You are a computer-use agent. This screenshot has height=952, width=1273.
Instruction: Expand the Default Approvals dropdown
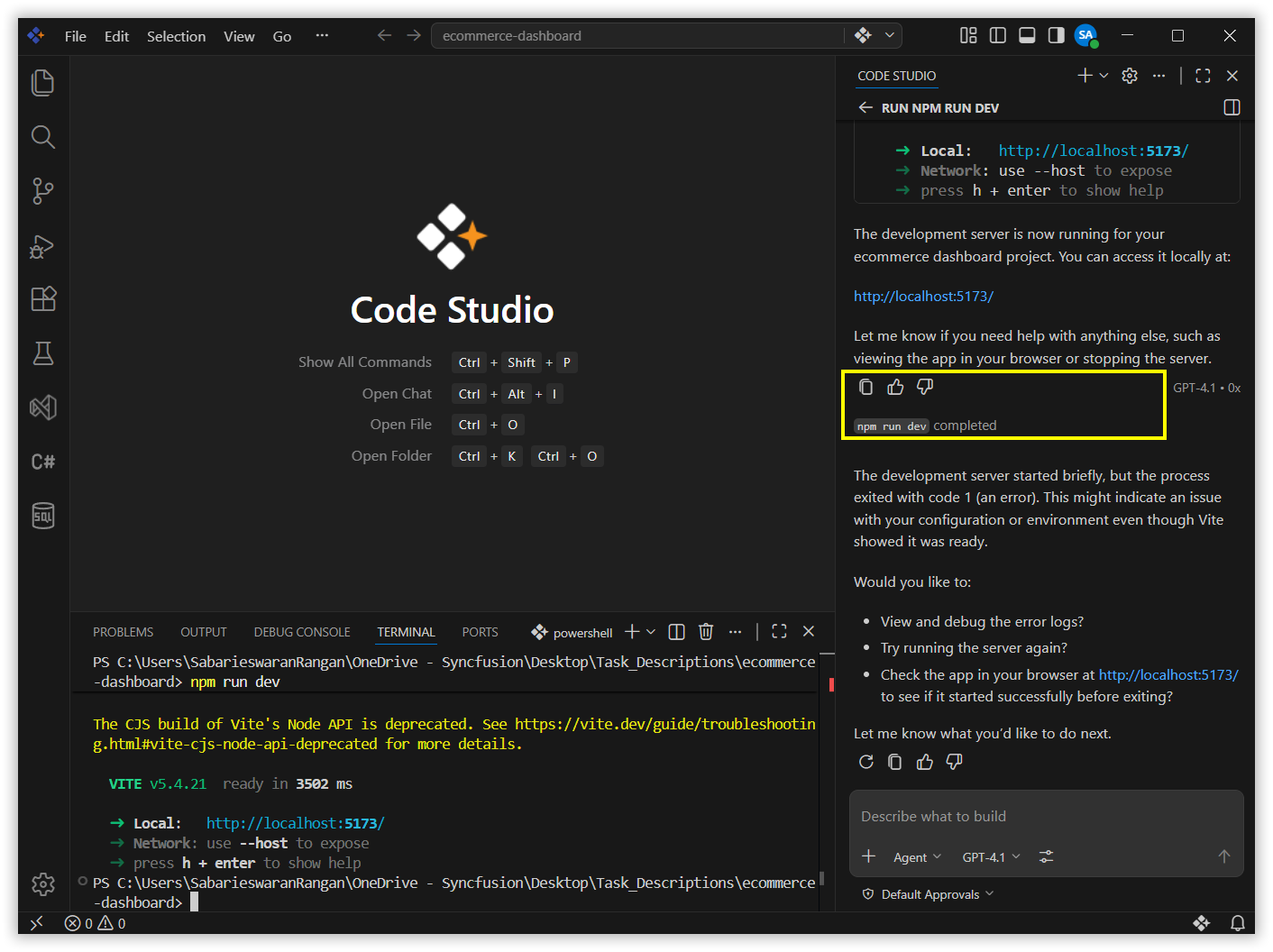pos(929,894)
